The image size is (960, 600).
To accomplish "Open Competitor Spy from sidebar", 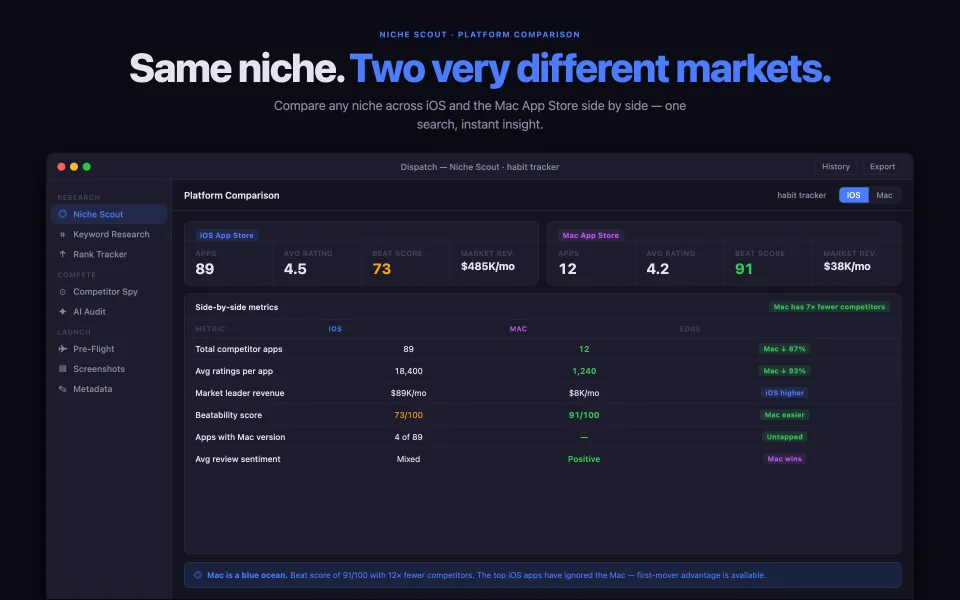I will (109, 292).
